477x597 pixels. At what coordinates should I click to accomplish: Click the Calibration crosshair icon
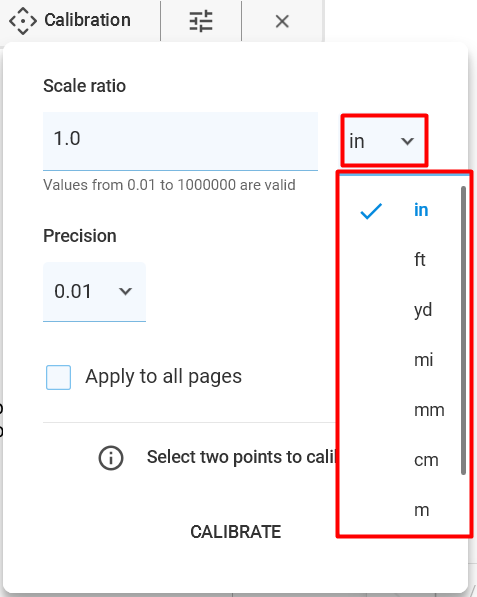click(x=23, y=21)
